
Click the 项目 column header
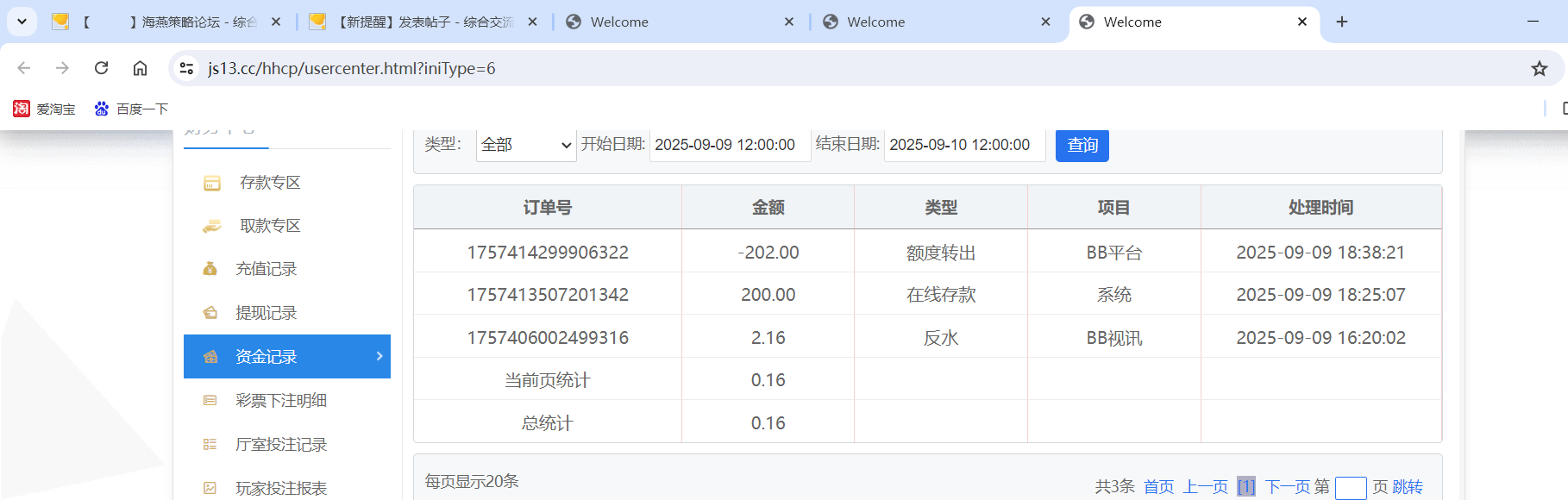pyautogui.click(x=1114, y=208)
